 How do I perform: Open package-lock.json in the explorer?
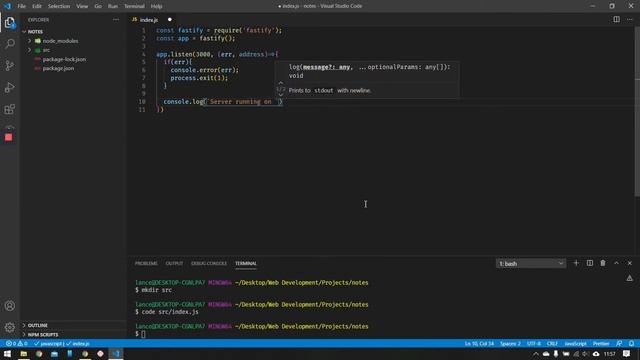click(64, 59)
